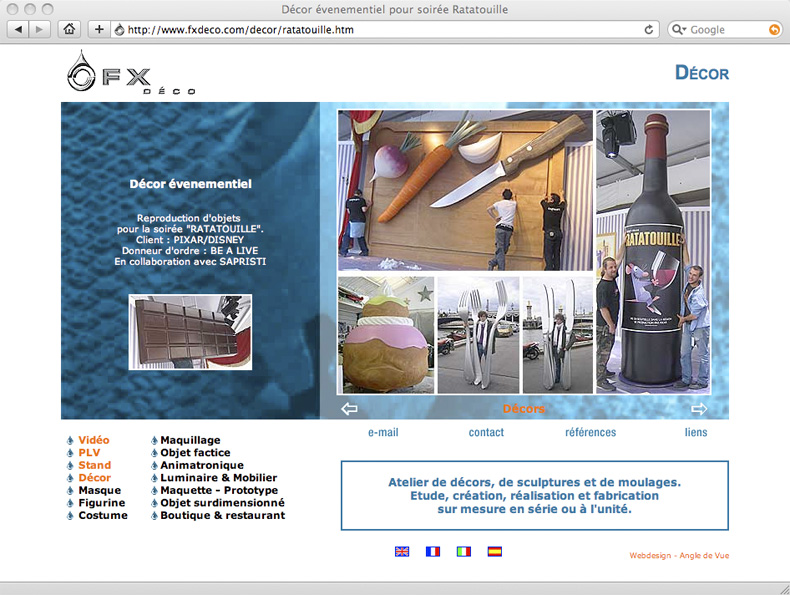Open the cutting board with vegetables photo
The height and width of the screenshot is (595, 790).
tap(465, 190)
